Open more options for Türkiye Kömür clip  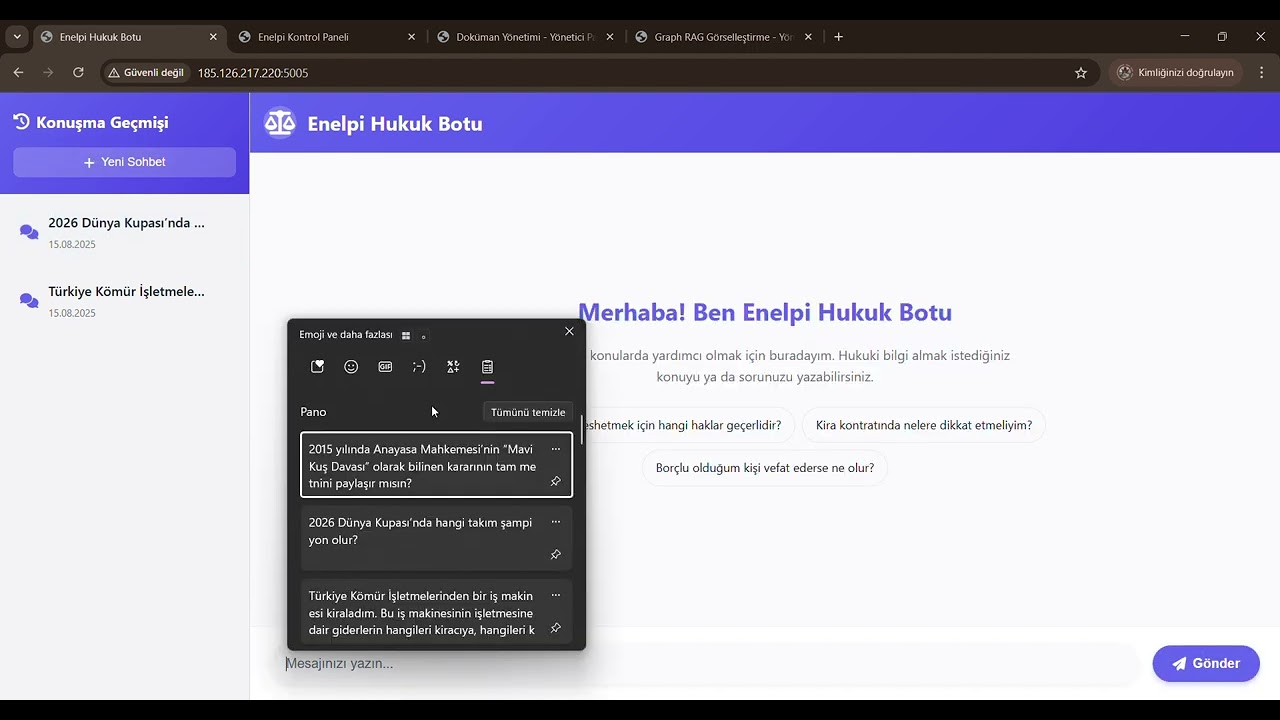point(556,595)
